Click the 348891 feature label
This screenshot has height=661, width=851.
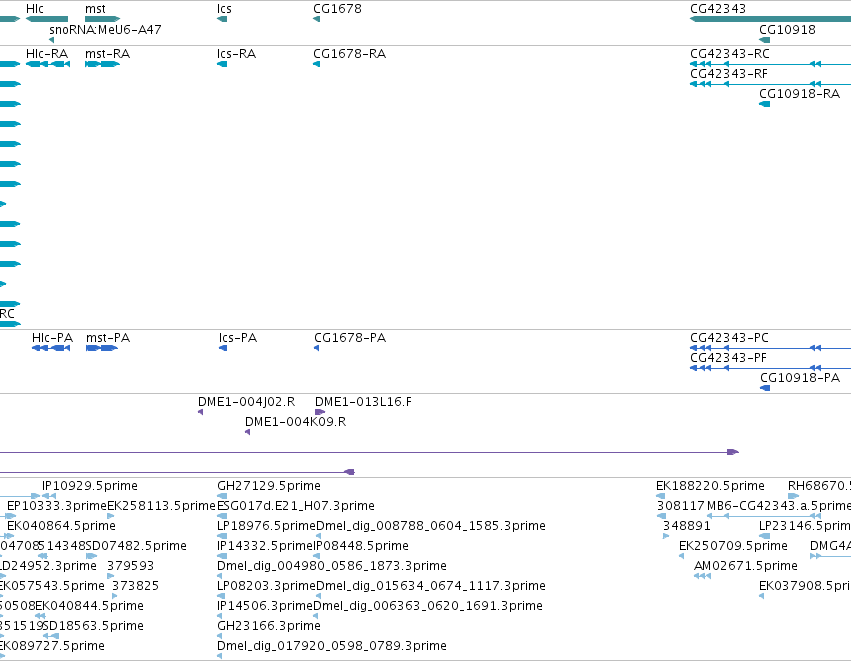[x=687, y=526]
